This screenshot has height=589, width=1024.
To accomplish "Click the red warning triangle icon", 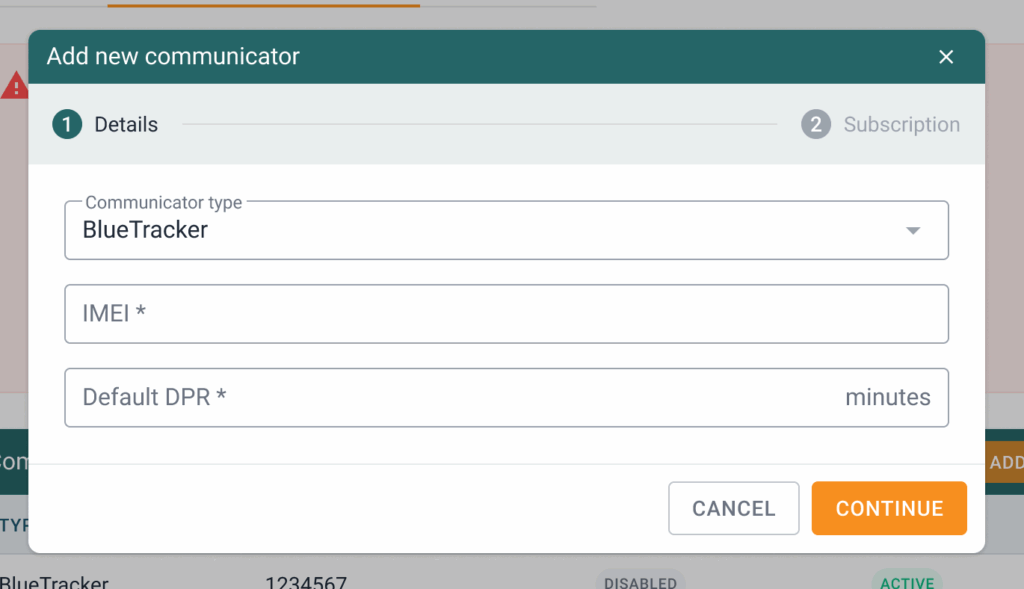I will coord(14,86).
